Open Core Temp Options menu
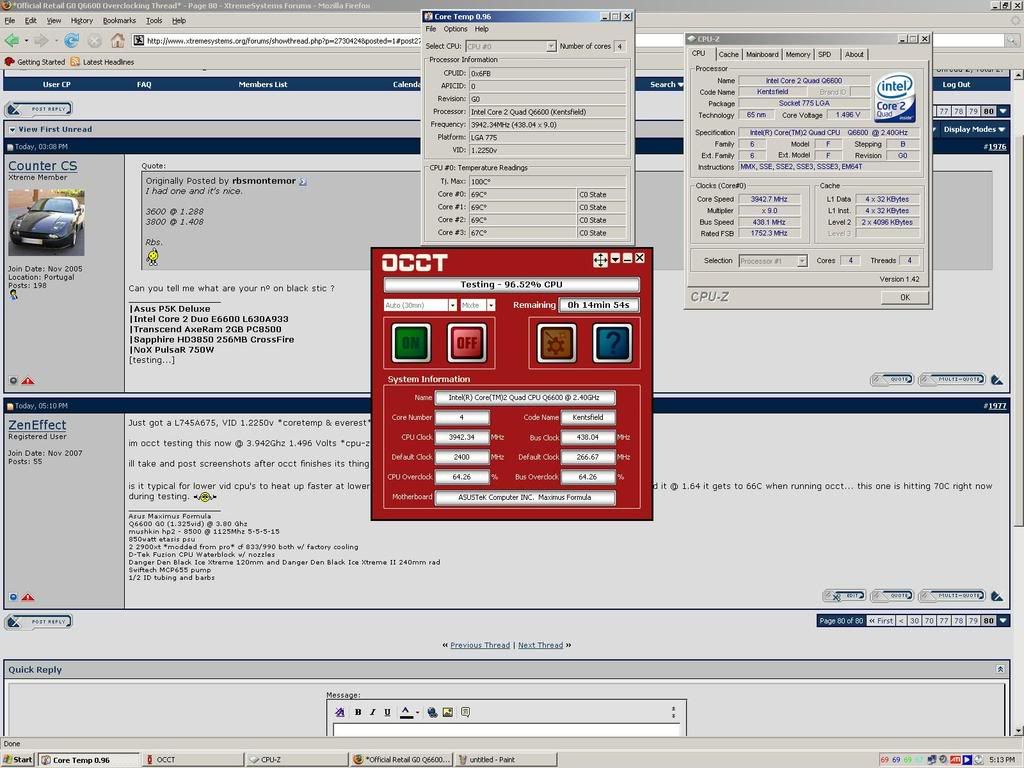 (x=455, y=29)
